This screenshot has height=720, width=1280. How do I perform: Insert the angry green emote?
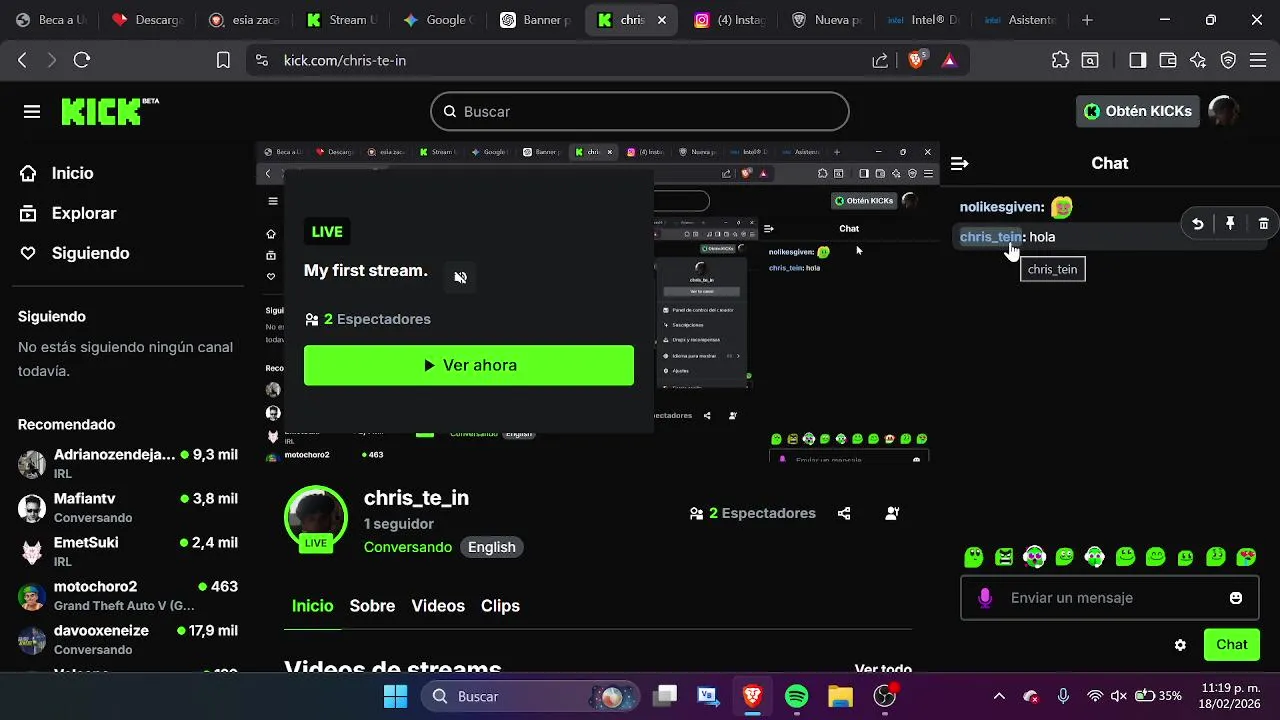point(1004,557)
